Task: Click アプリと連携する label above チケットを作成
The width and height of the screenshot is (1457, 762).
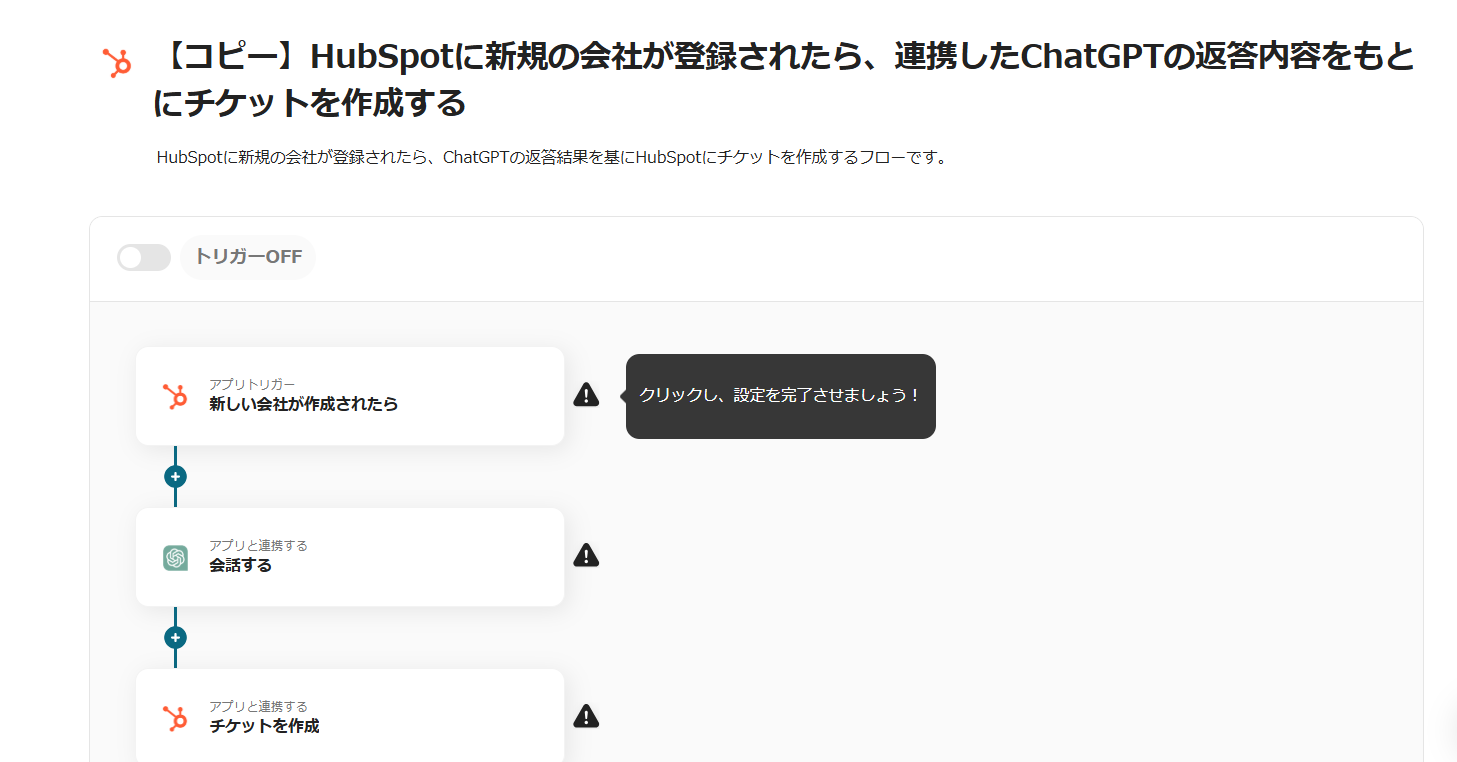Action: click(x=258, y=706)
